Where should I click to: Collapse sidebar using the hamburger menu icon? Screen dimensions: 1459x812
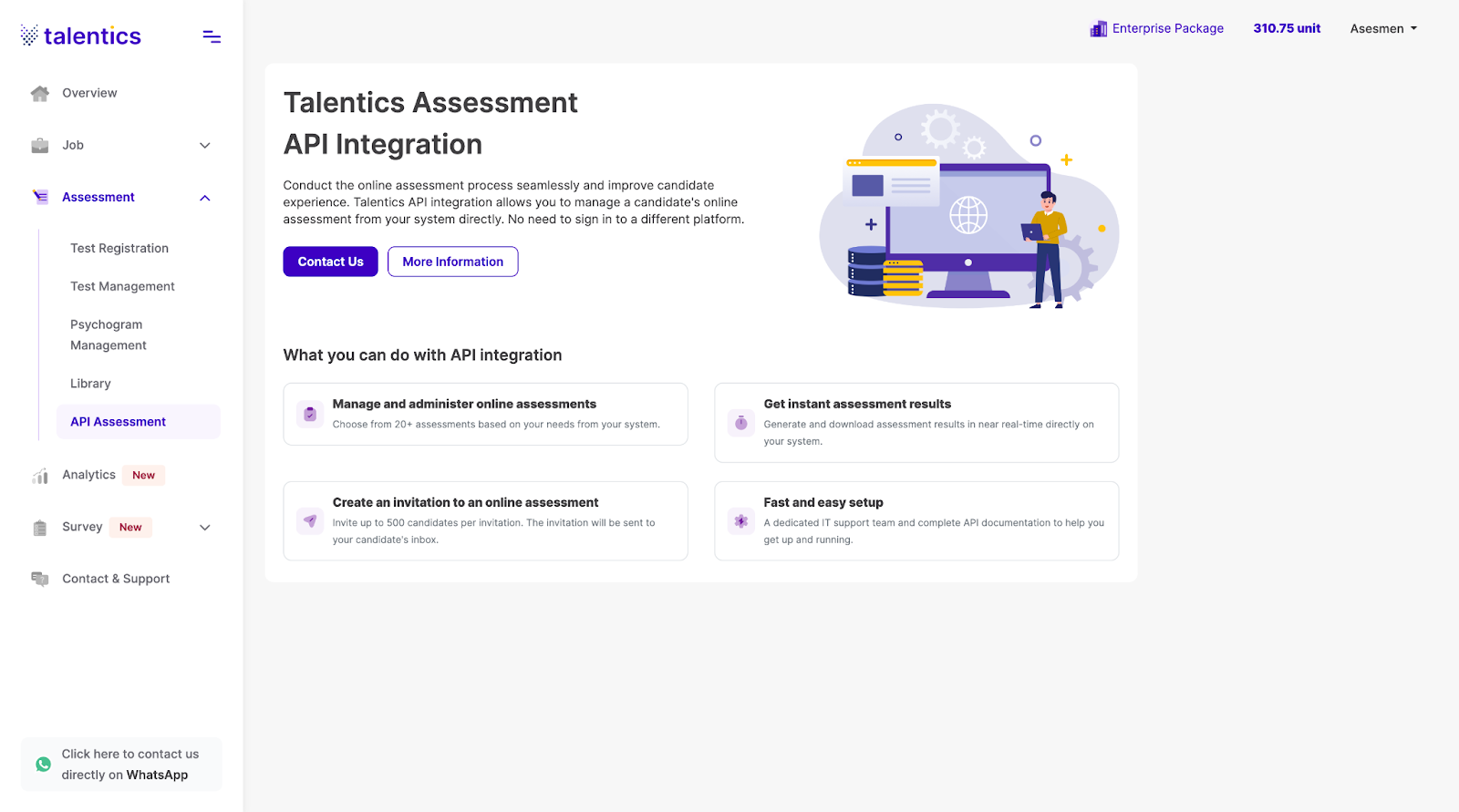coord(212,36)
